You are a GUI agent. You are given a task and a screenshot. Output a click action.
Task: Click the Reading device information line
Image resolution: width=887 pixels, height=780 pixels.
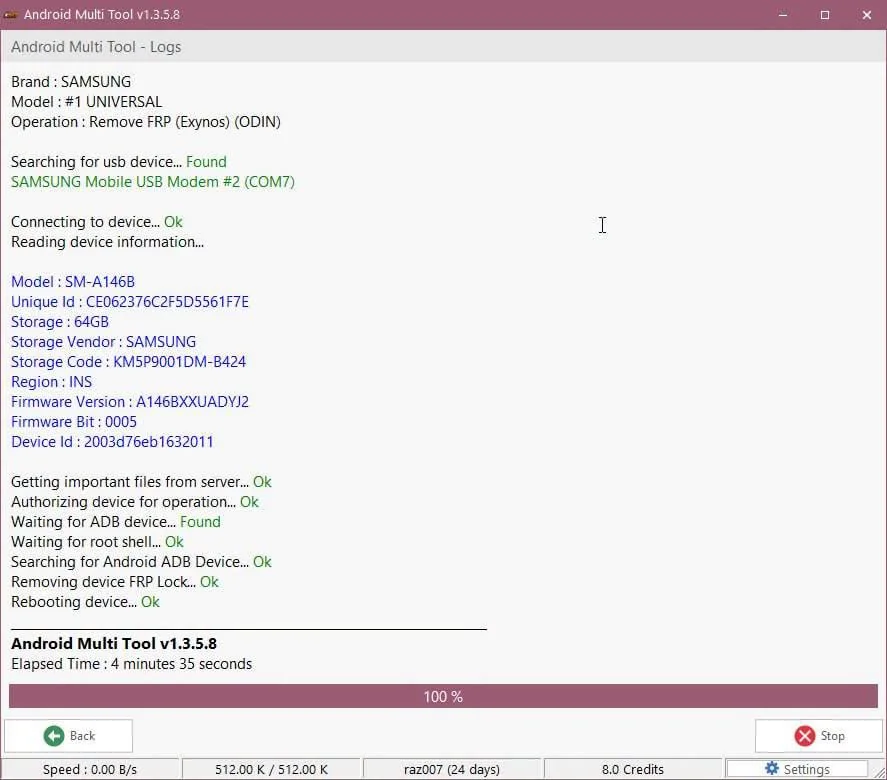107,242
